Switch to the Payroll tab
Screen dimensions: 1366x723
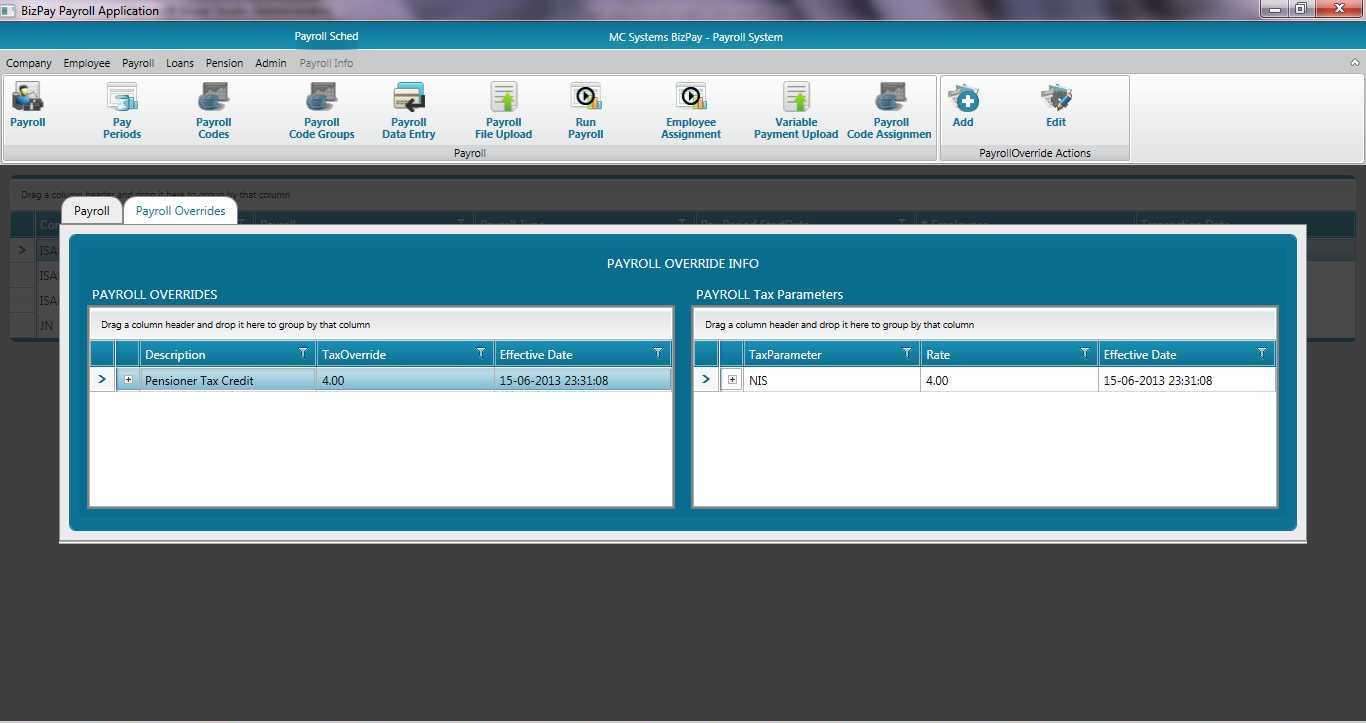point(91,210)
